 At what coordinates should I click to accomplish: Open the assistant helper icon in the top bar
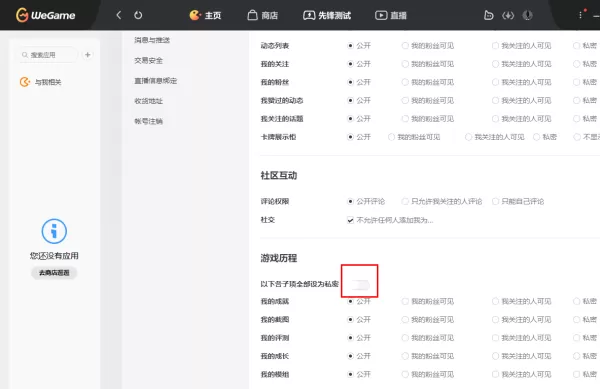(x=488, y=15)
